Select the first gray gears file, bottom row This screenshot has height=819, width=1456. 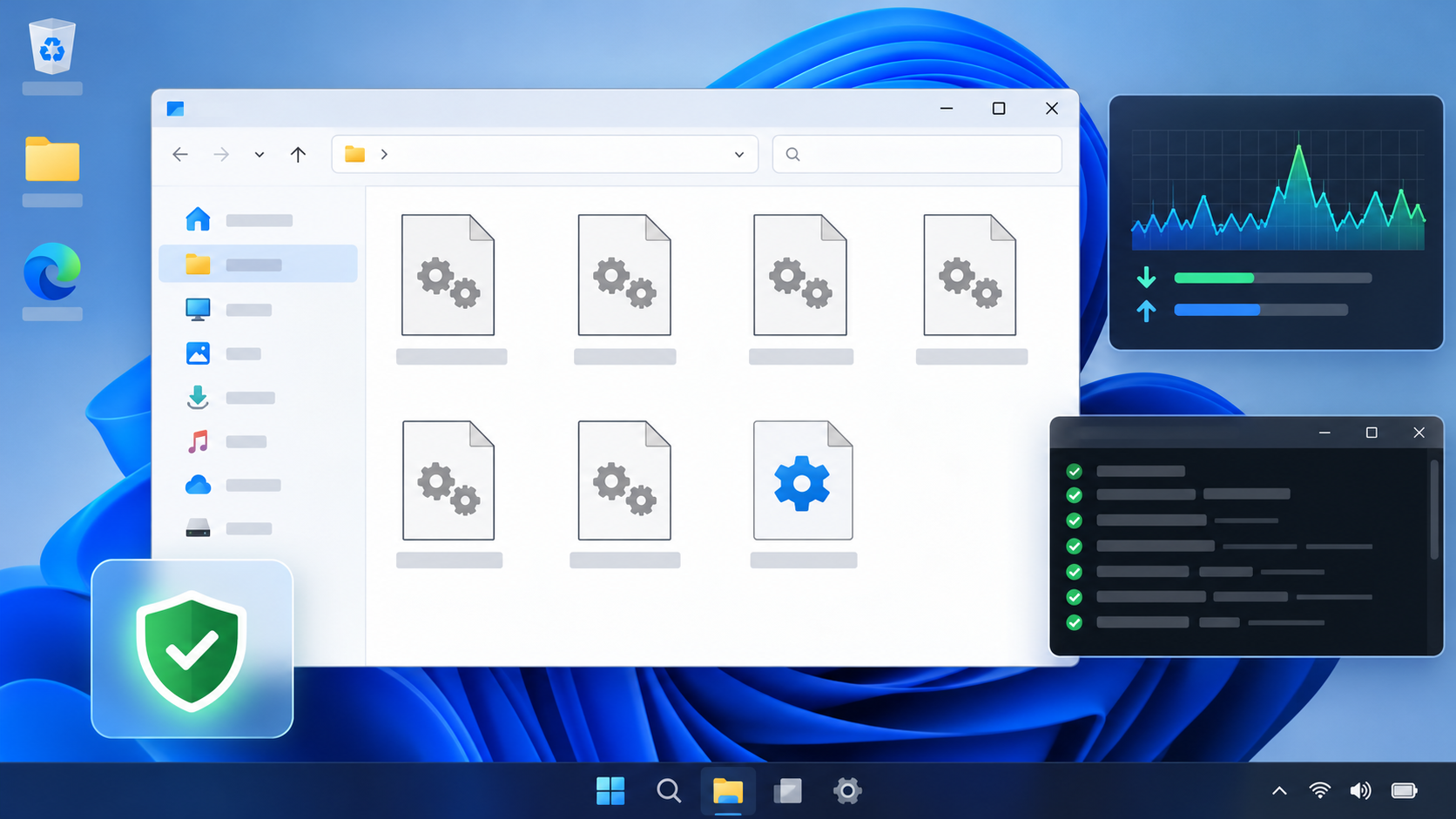pos(448,480)
